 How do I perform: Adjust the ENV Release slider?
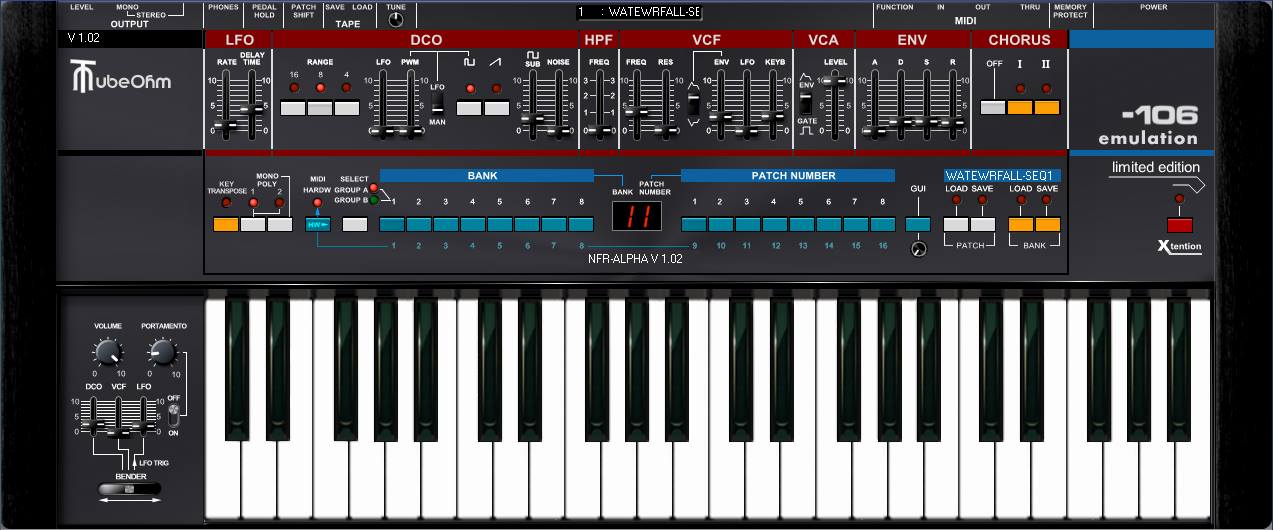click(955, 124)
